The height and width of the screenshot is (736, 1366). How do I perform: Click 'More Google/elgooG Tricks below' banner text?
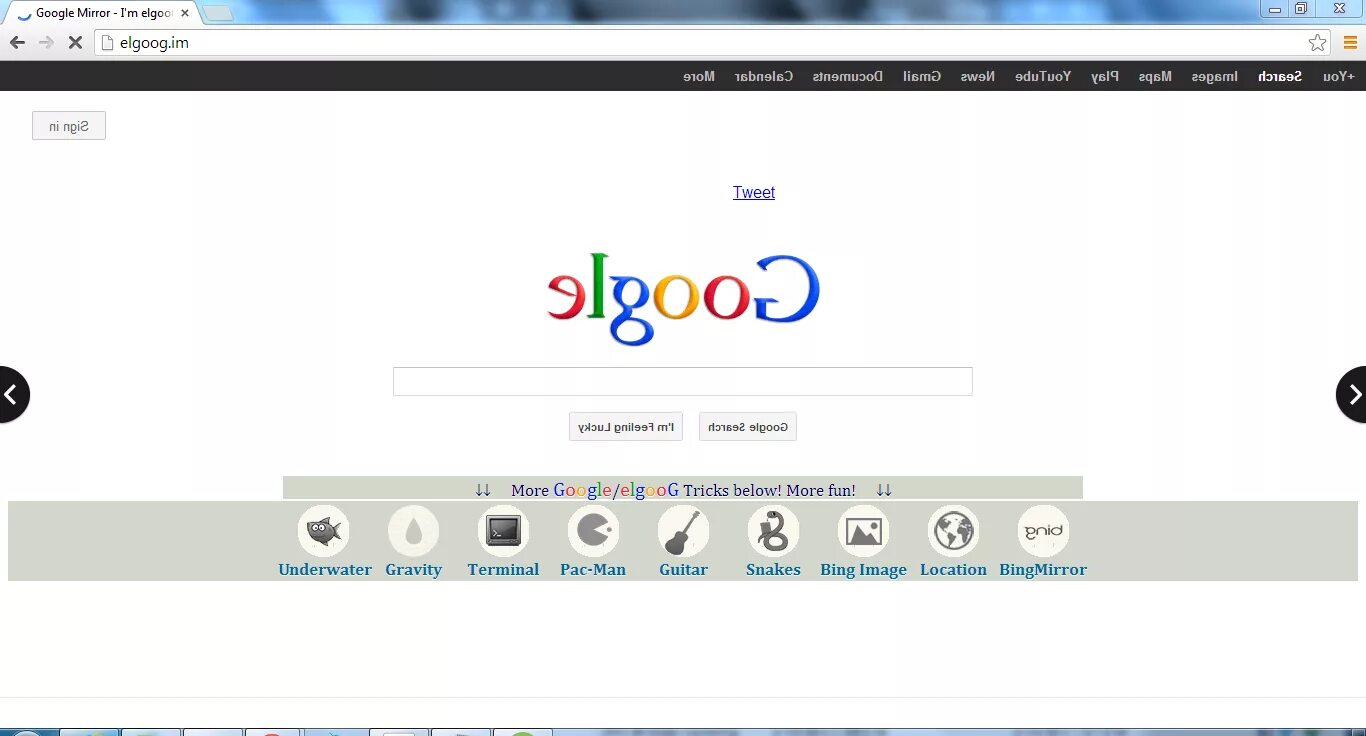[x=683, y=490]
